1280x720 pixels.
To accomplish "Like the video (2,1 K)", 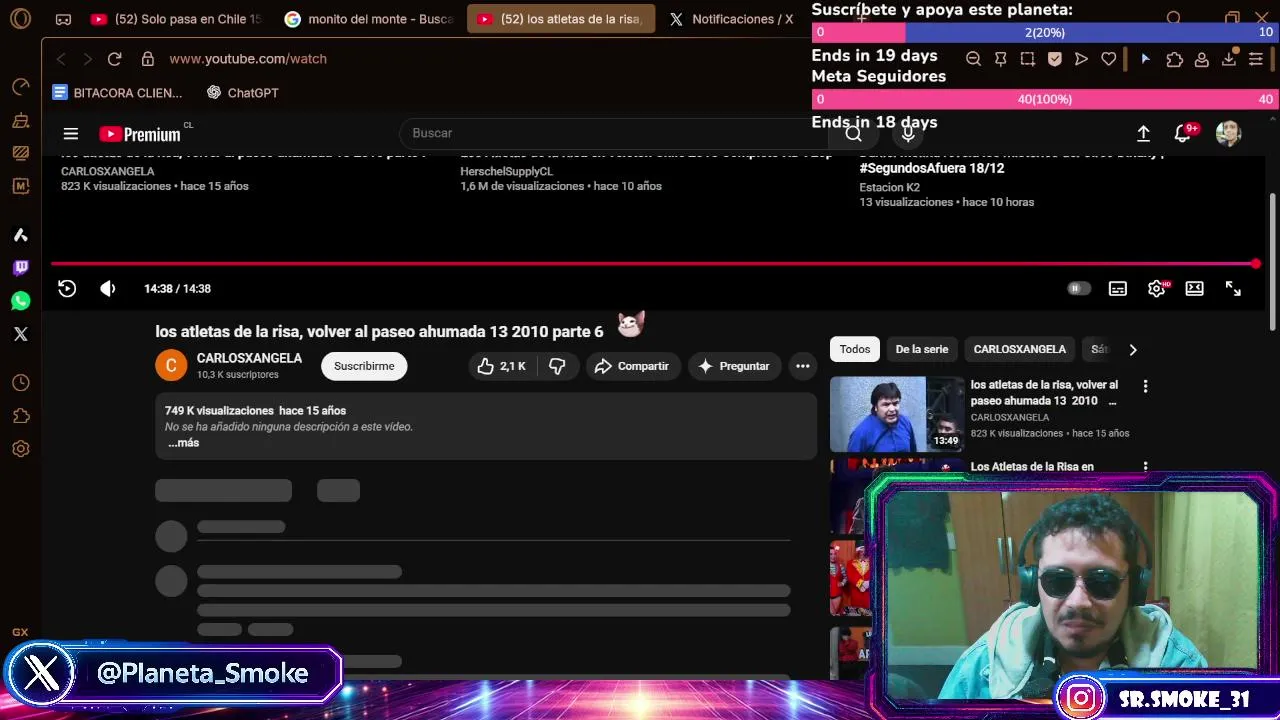I will coord(502,366).
